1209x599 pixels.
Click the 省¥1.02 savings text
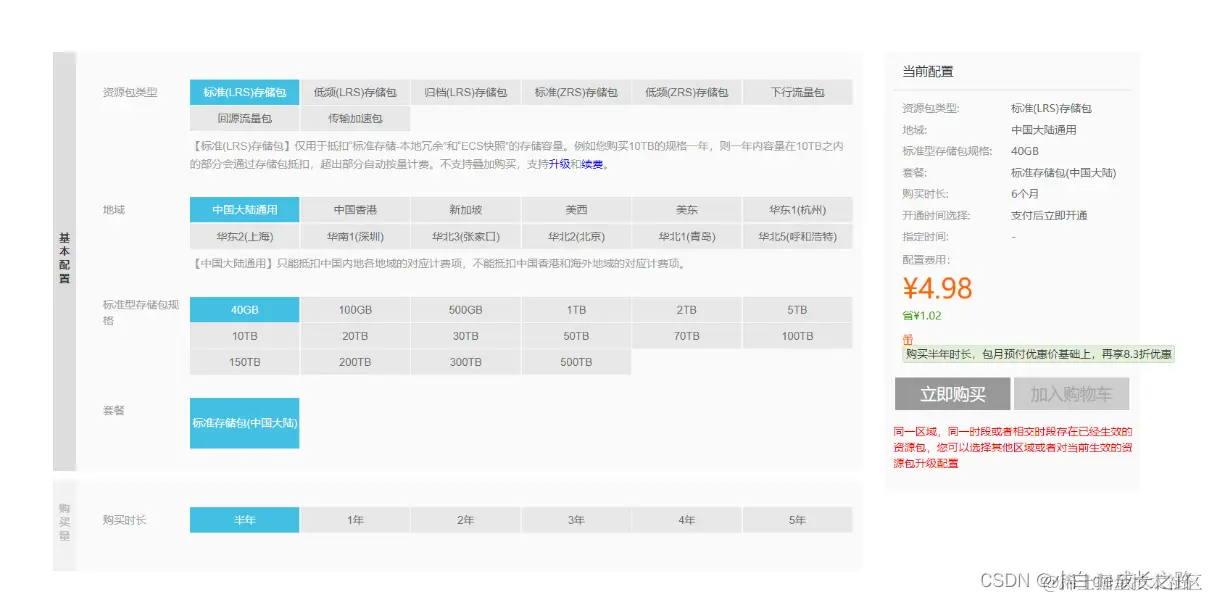pyautogui.click(x=921, y=316)
